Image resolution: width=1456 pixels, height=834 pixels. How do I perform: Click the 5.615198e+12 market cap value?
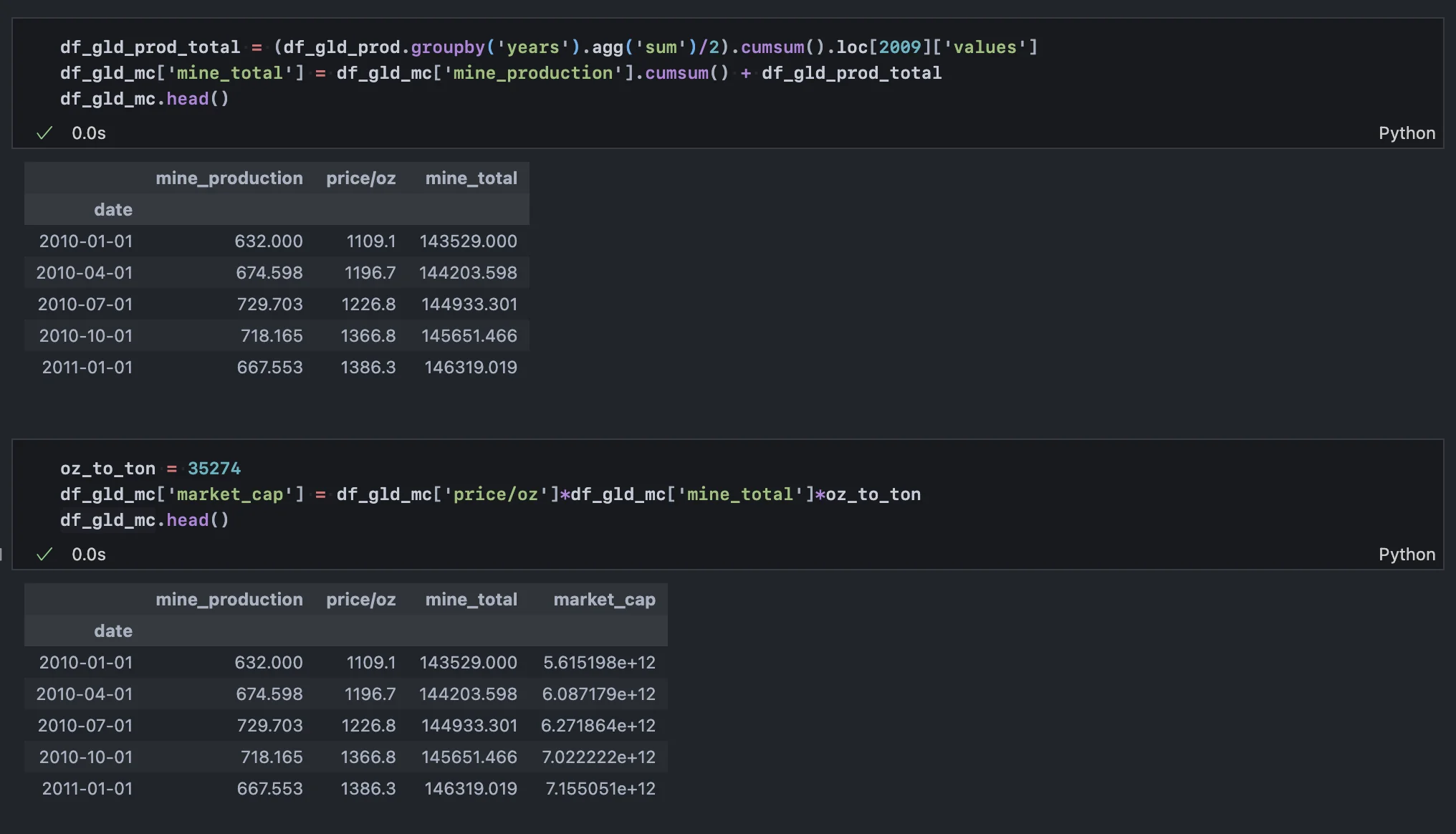pos(599,663)
